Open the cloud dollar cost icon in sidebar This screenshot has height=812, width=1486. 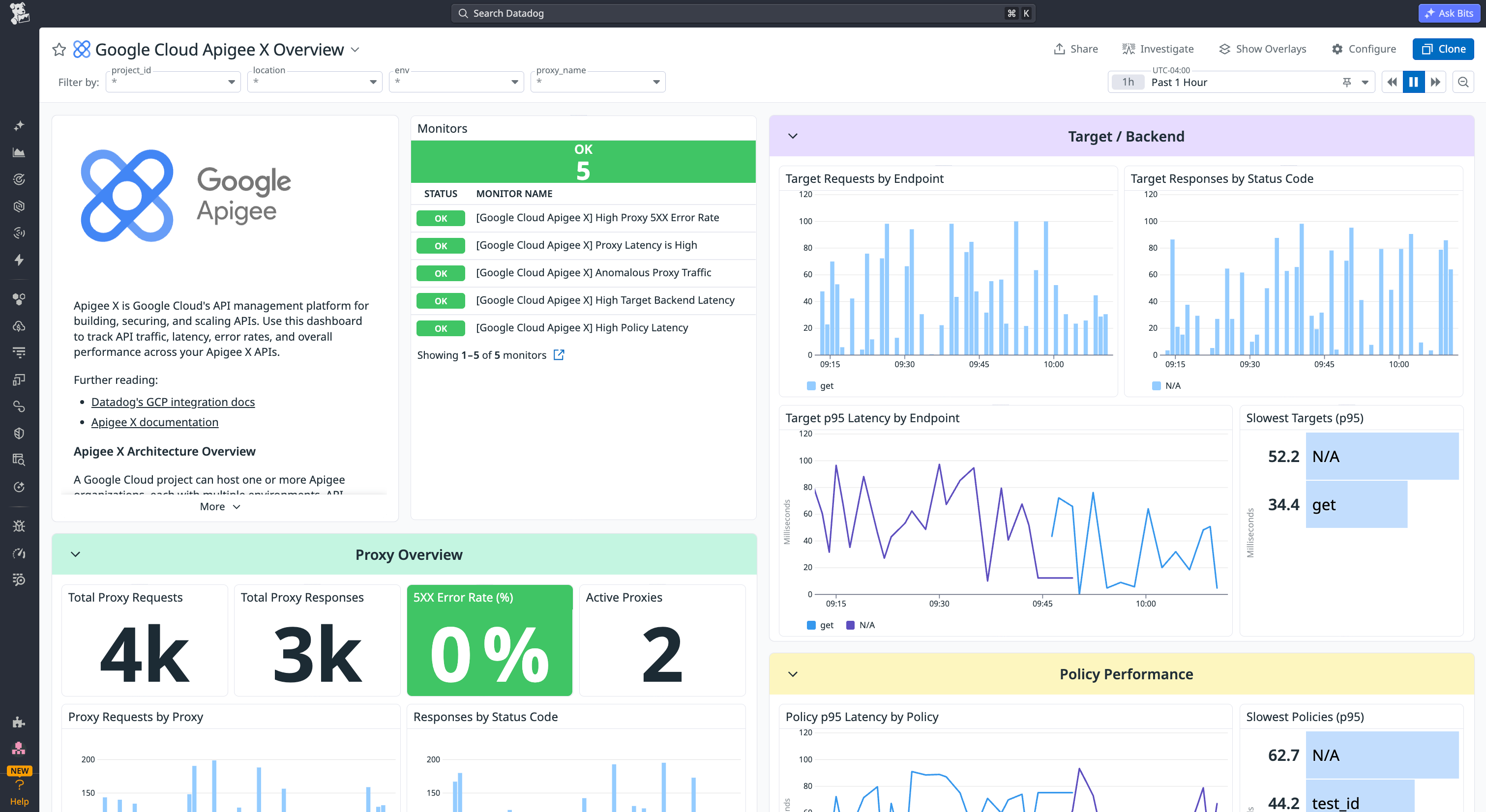pyautogui.click(x=19, y=326)
